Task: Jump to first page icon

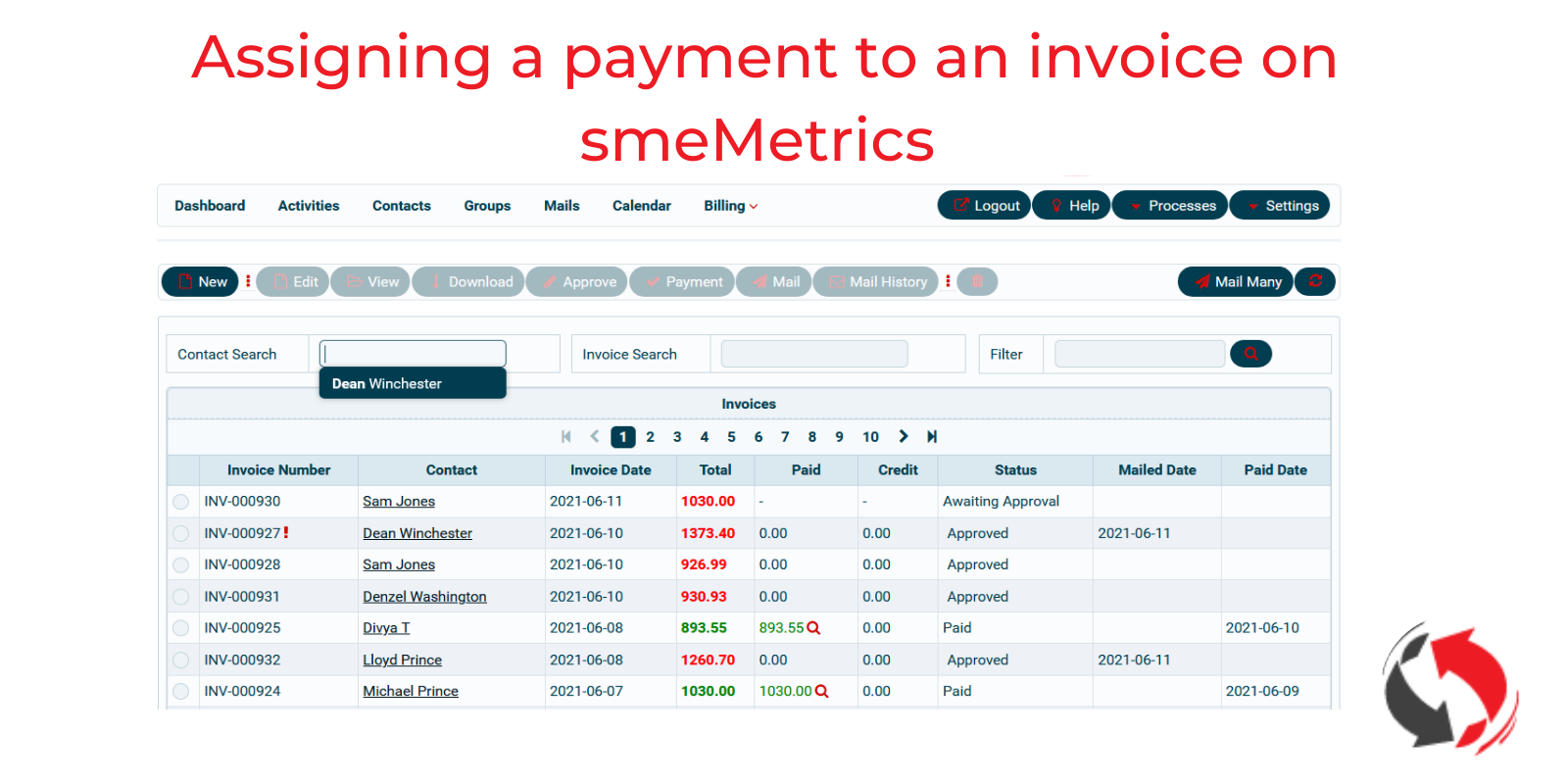Action: coord(566,437)
